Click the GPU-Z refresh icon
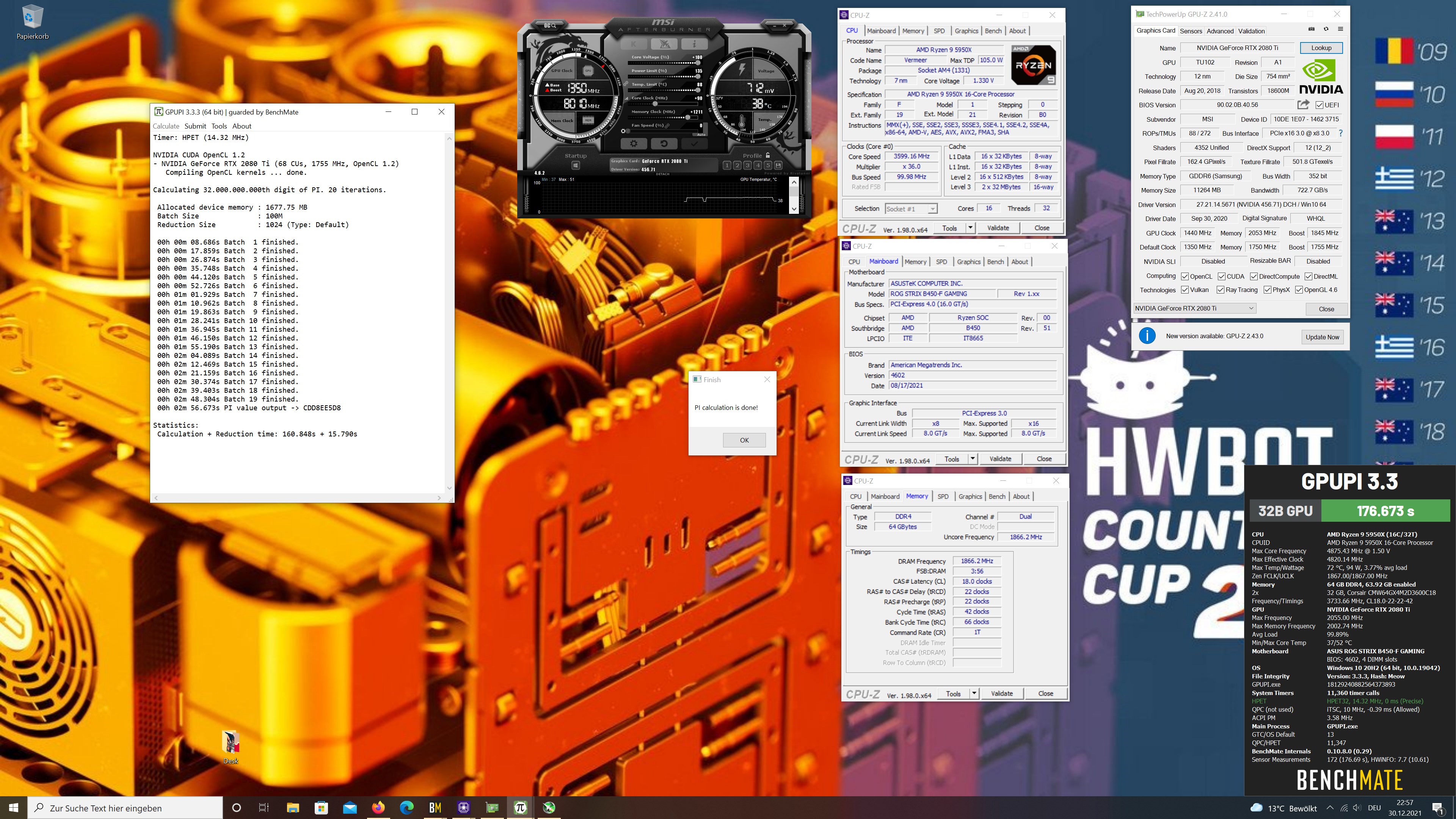This screenshot has width=1456, height=819. coord(1326,30)
